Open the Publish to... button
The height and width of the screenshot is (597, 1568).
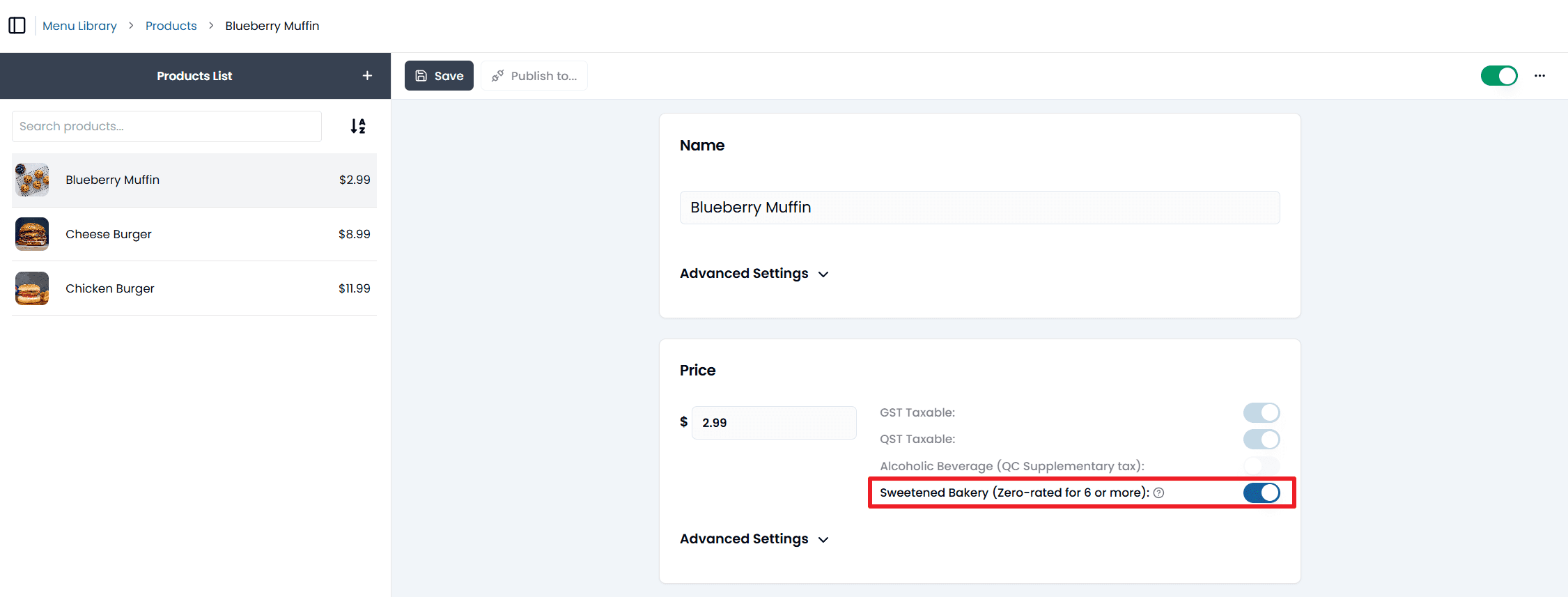click(x=534, y=76)
